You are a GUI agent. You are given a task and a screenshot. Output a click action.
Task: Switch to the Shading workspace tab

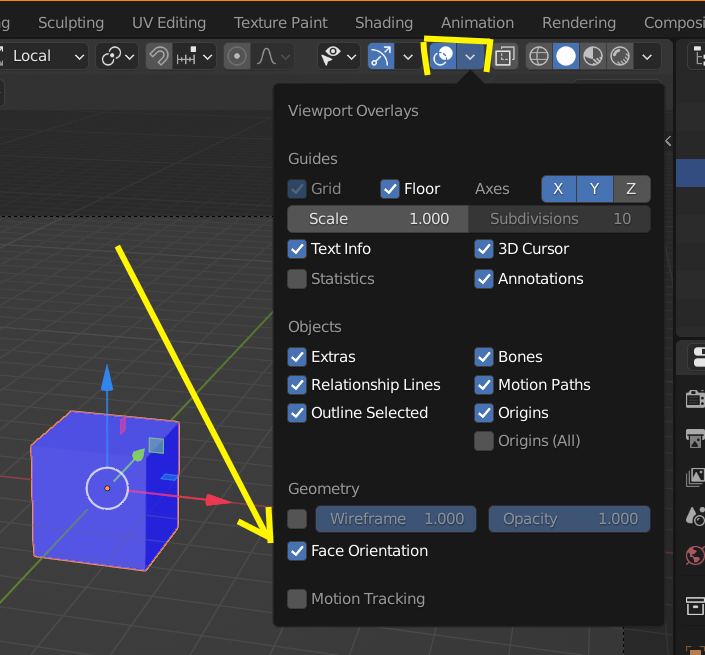[x=384, y=23]
